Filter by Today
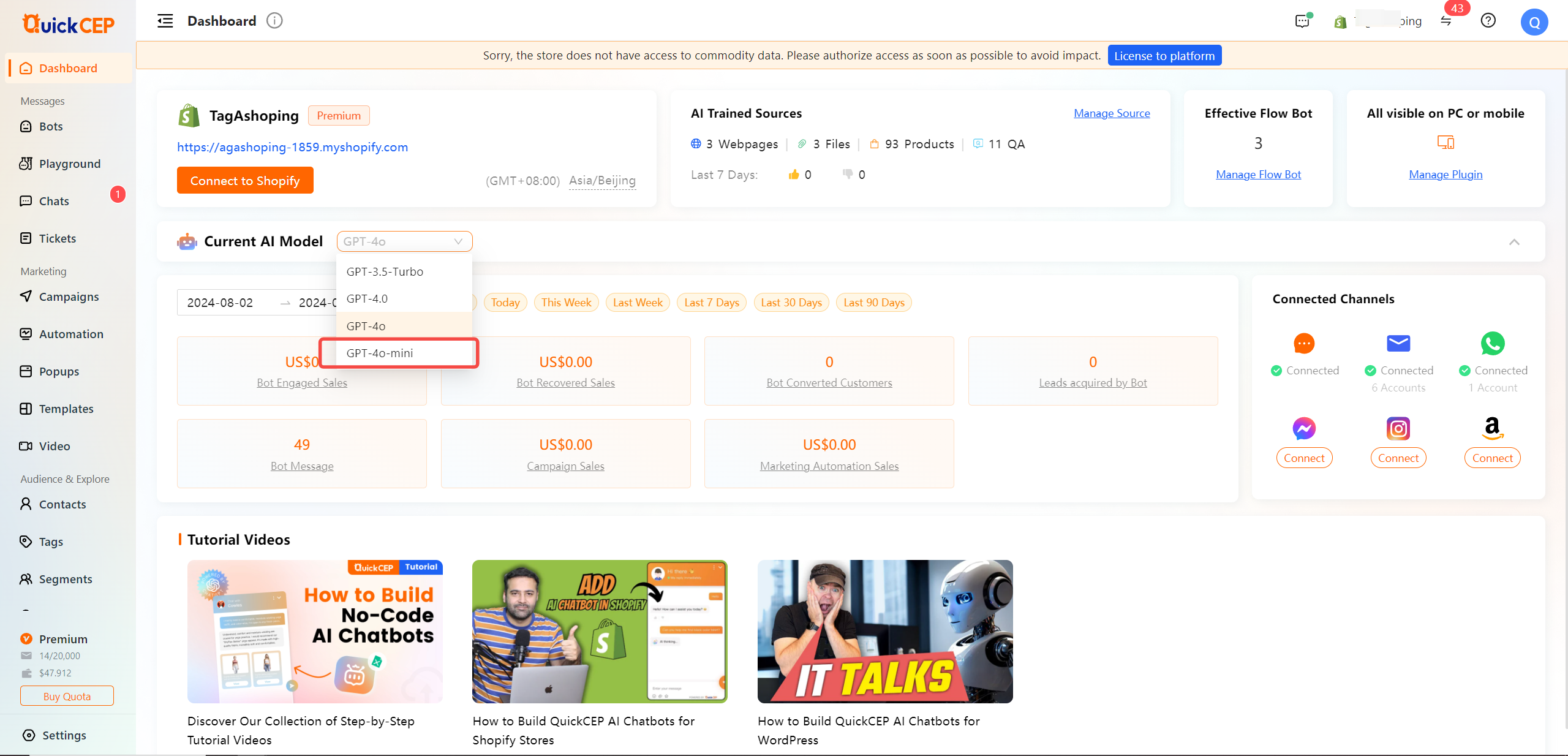Image resolution: width=1568 pixels, height=756 pixels. click(505, 302)
